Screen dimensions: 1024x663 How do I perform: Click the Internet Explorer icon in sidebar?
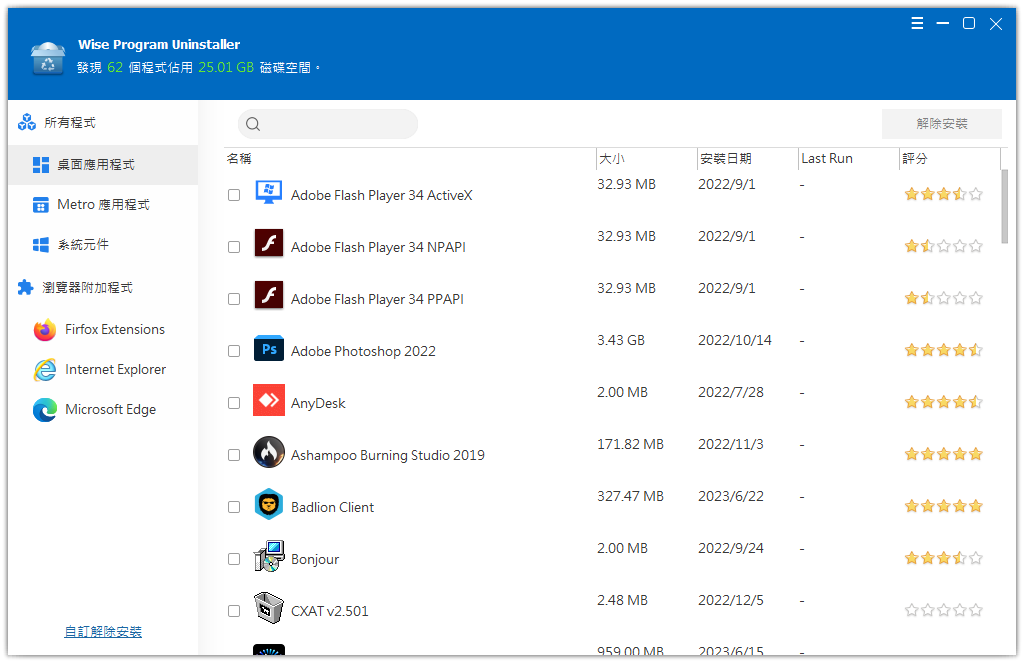45,370
